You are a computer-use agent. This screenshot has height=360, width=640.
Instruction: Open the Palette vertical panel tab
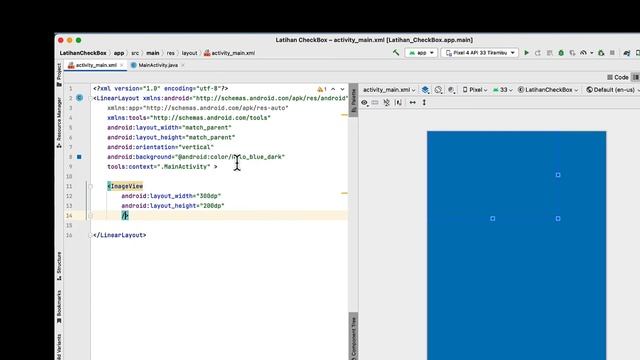[353, 100]
